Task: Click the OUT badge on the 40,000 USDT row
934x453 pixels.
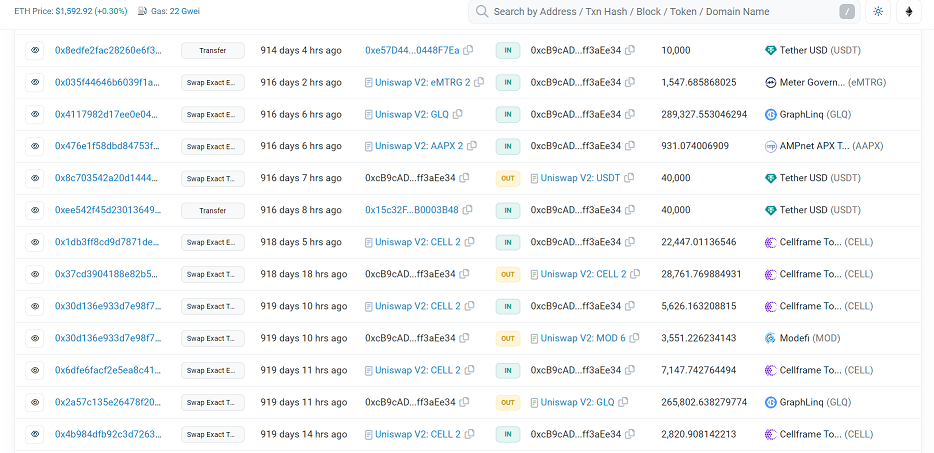Action: click(508, 178)
